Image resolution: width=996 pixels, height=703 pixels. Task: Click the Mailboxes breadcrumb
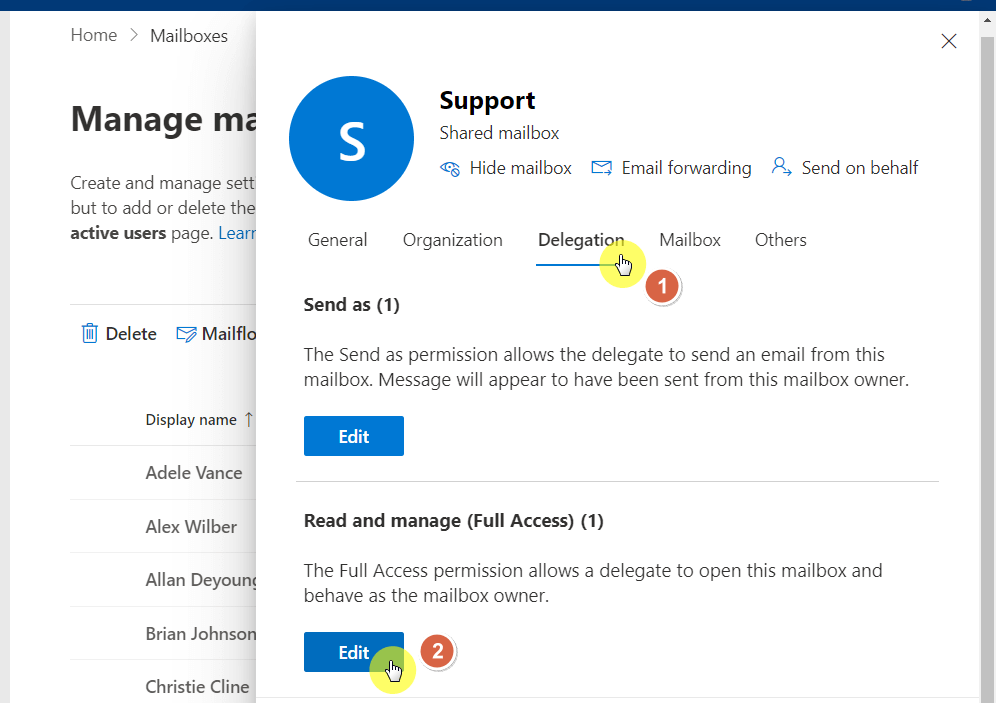[x=189, y=36]
